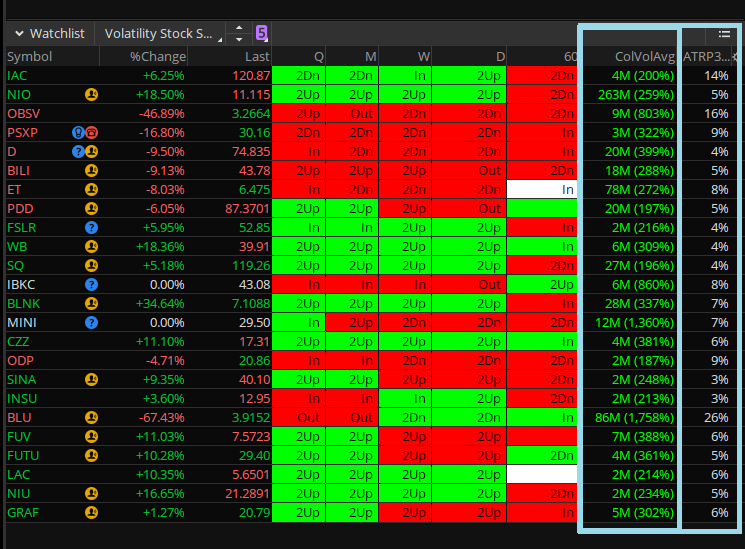Open the purple 5 symbol link selector
The image size is (745, 549).
pos(261,33)
